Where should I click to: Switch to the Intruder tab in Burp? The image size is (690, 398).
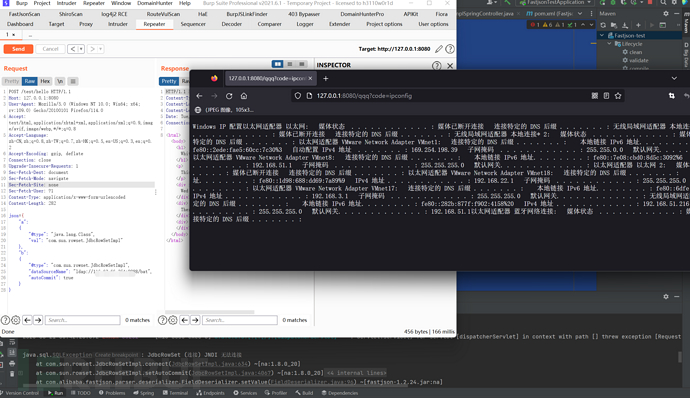[118, 24]
